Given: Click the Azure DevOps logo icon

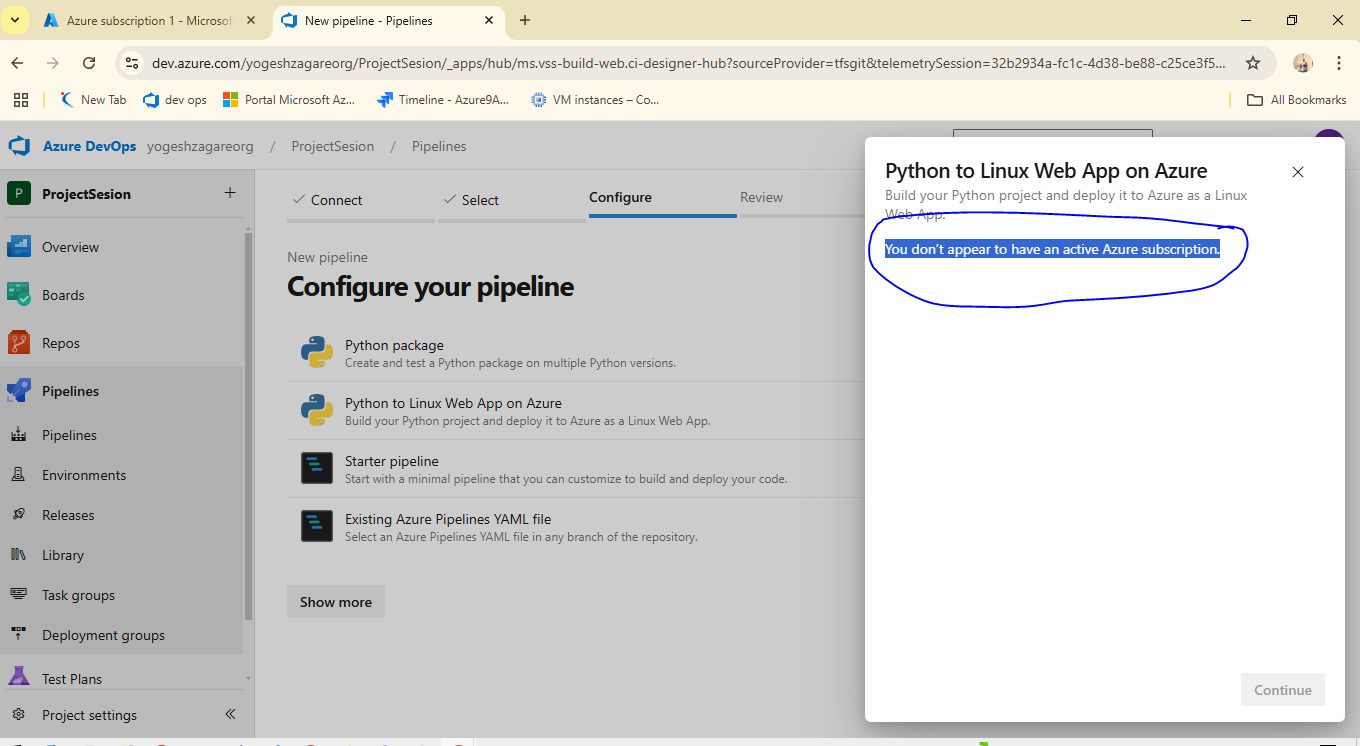Looking at the screenshot, I should (19, 146).
